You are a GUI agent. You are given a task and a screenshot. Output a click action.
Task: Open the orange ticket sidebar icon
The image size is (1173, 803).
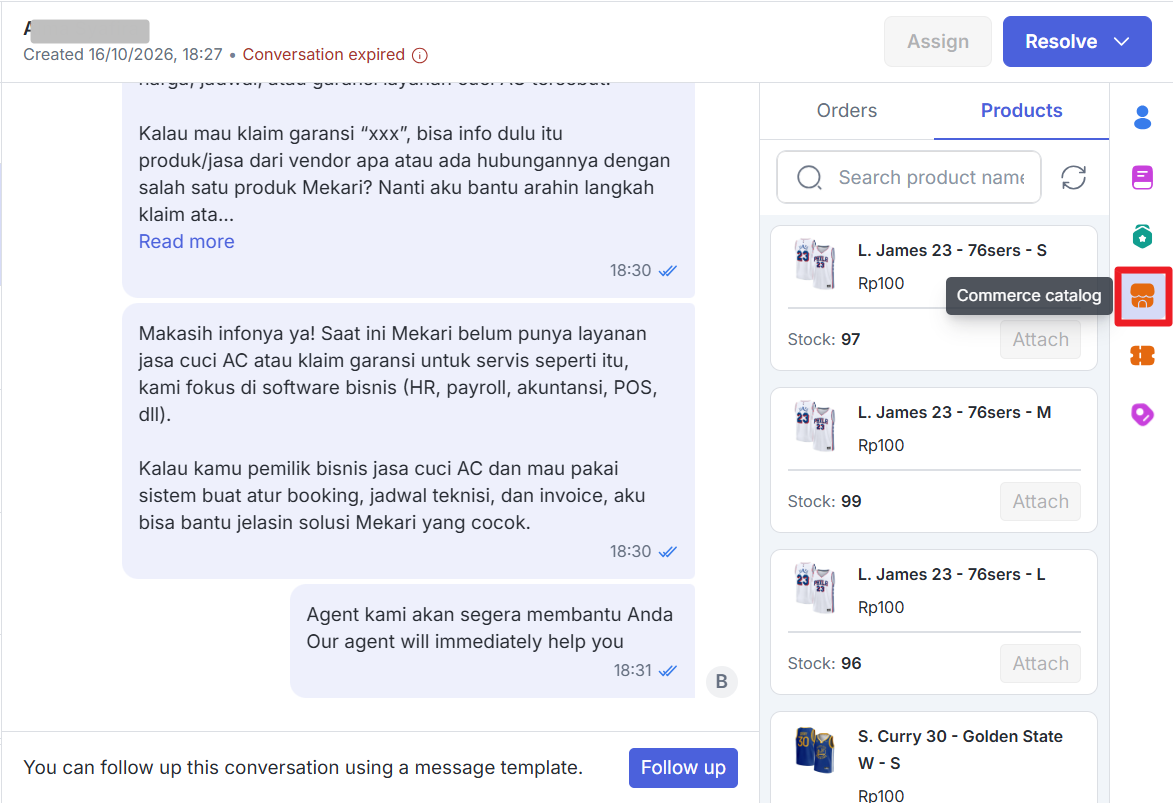[1142, 355]
